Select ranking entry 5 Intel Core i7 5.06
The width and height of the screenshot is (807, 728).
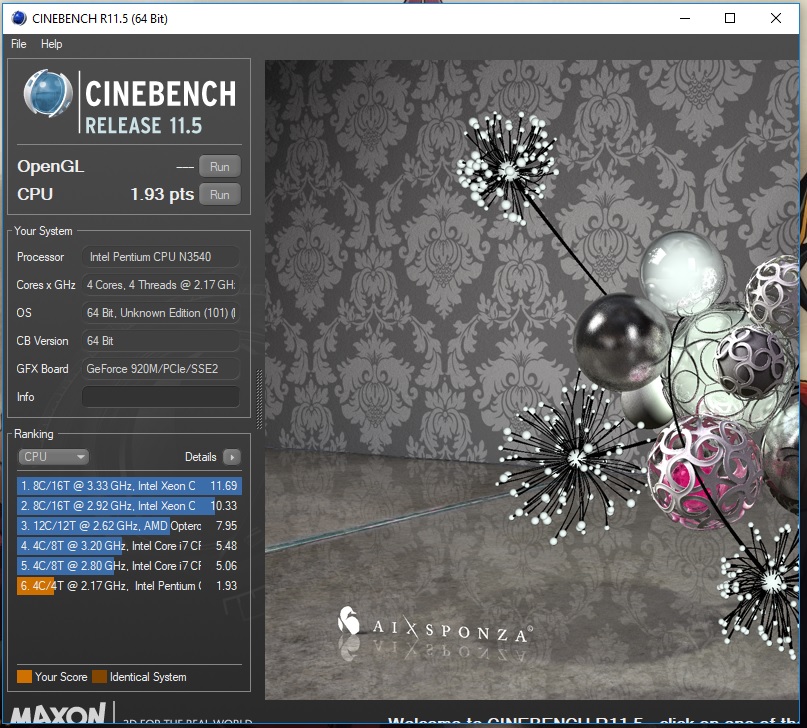[x=129, y=566]
